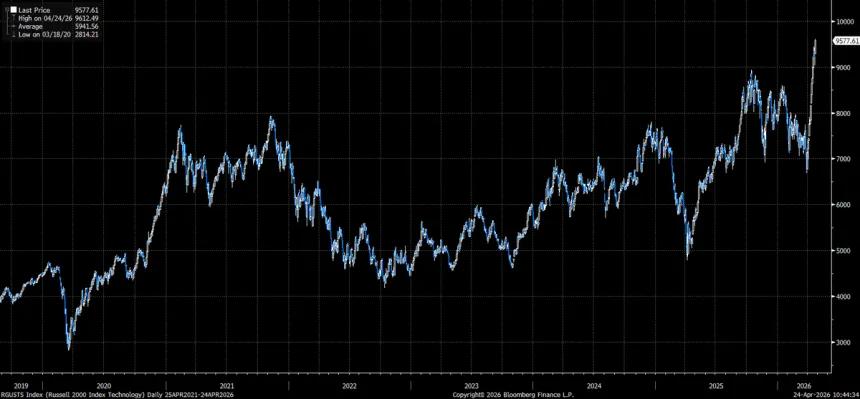Click the Copyright 2026 Bloomberg Finance L.P. text
The width and height of the screenshot is (860, 399).
click(513, 394)
